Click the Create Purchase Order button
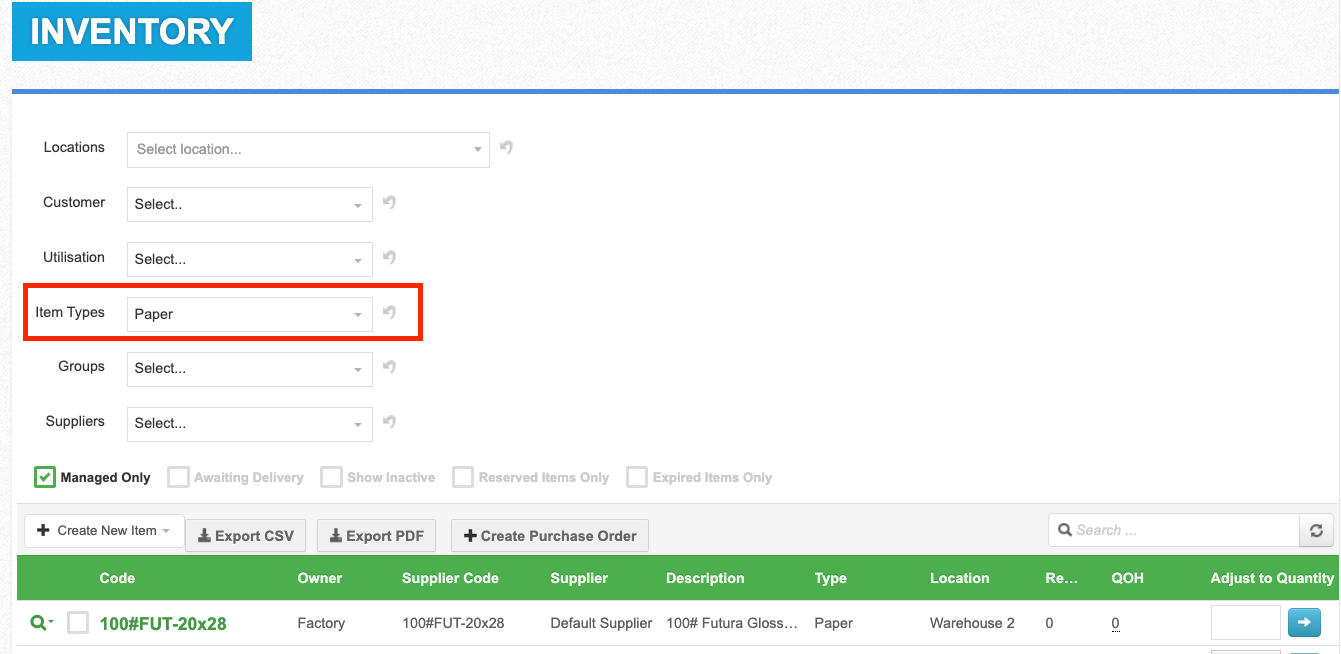The image size is (1341, 654). (x=550, y=536)
